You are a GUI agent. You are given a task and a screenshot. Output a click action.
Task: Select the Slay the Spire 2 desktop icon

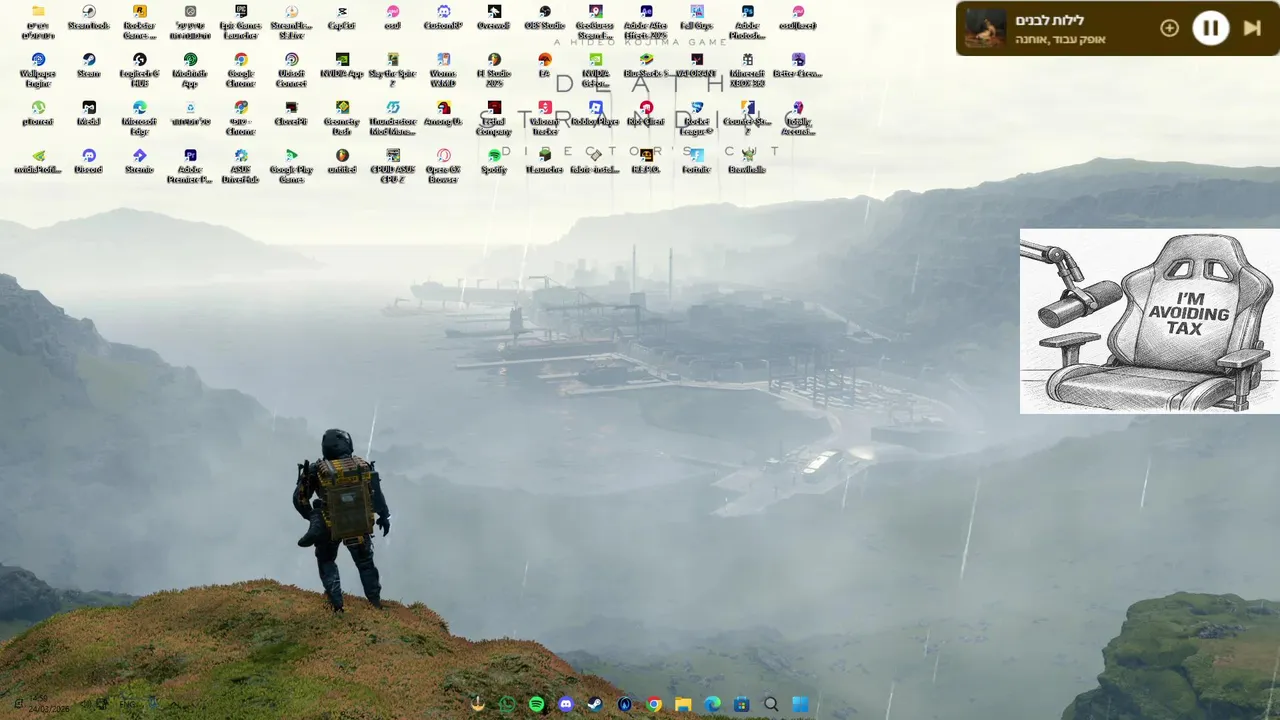pos(393,70)
